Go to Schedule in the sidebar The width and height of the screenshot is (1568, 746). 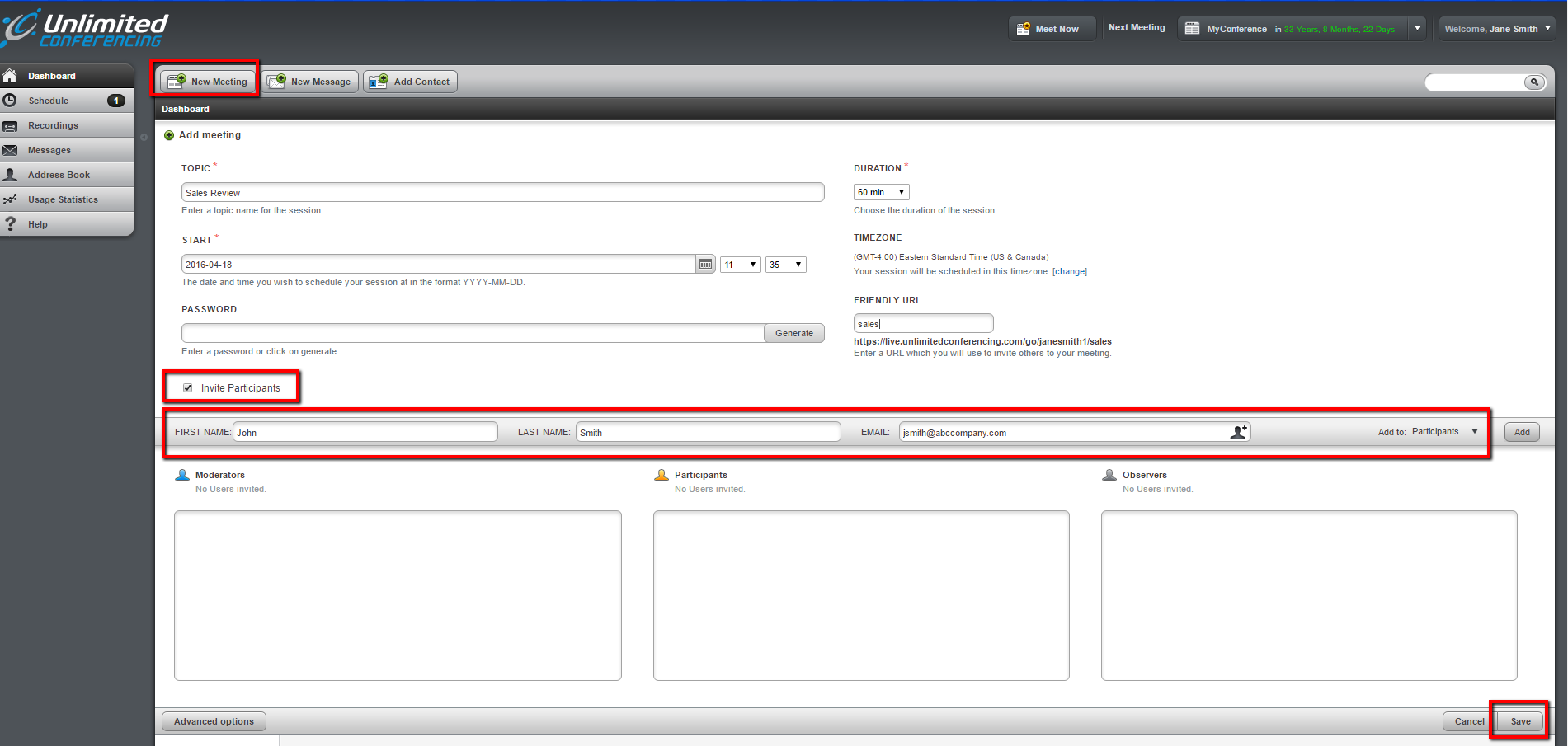(x=49, y=101)
